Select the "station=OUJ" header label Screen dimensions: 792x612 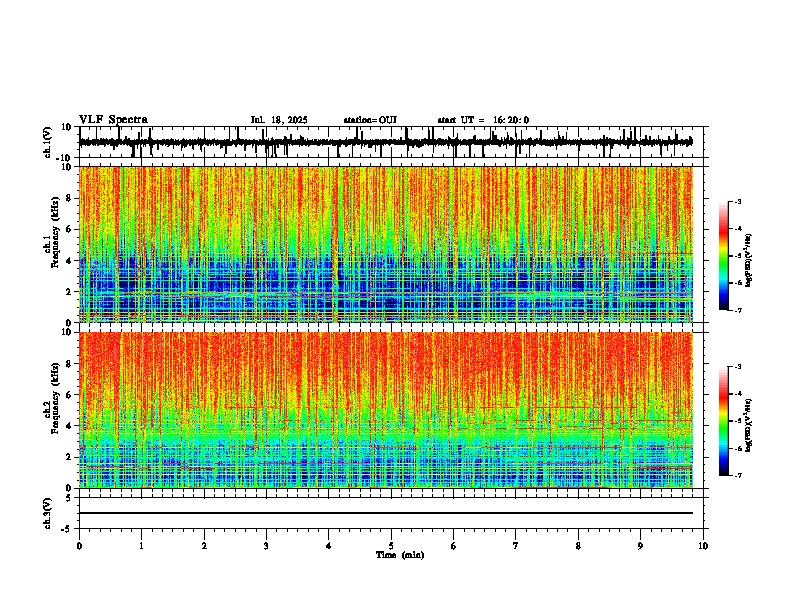(370, 120)
